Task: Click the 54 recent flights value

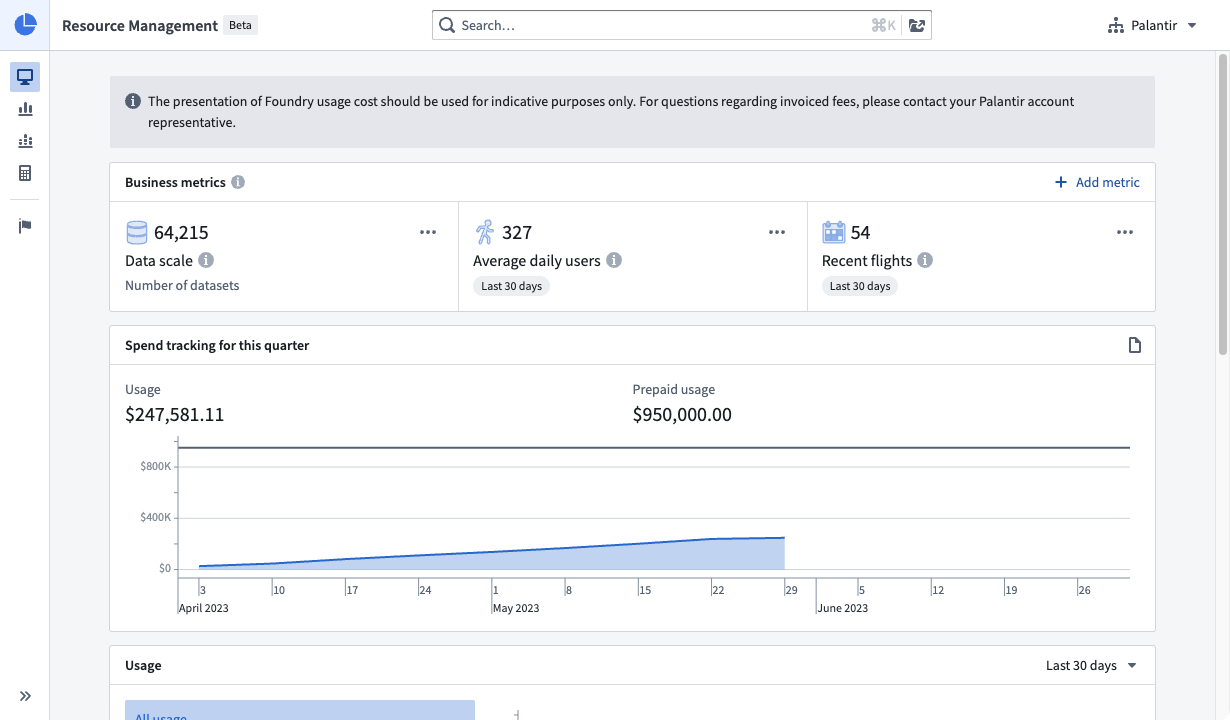Action: tap(860, 232)
